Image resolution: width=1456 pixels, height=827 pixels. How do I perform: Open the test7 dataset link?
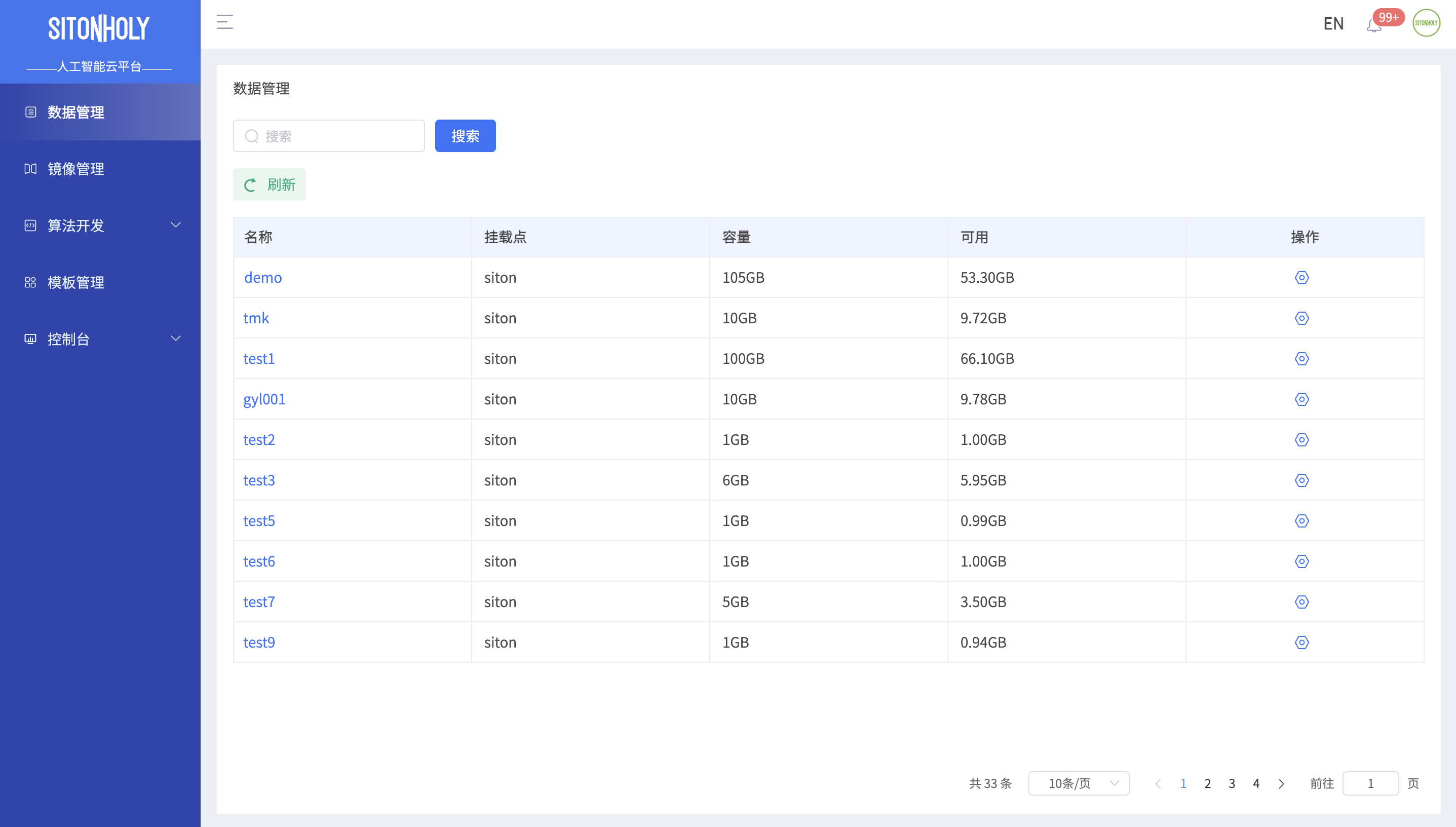pyautogui.click(x=259, y=602)
